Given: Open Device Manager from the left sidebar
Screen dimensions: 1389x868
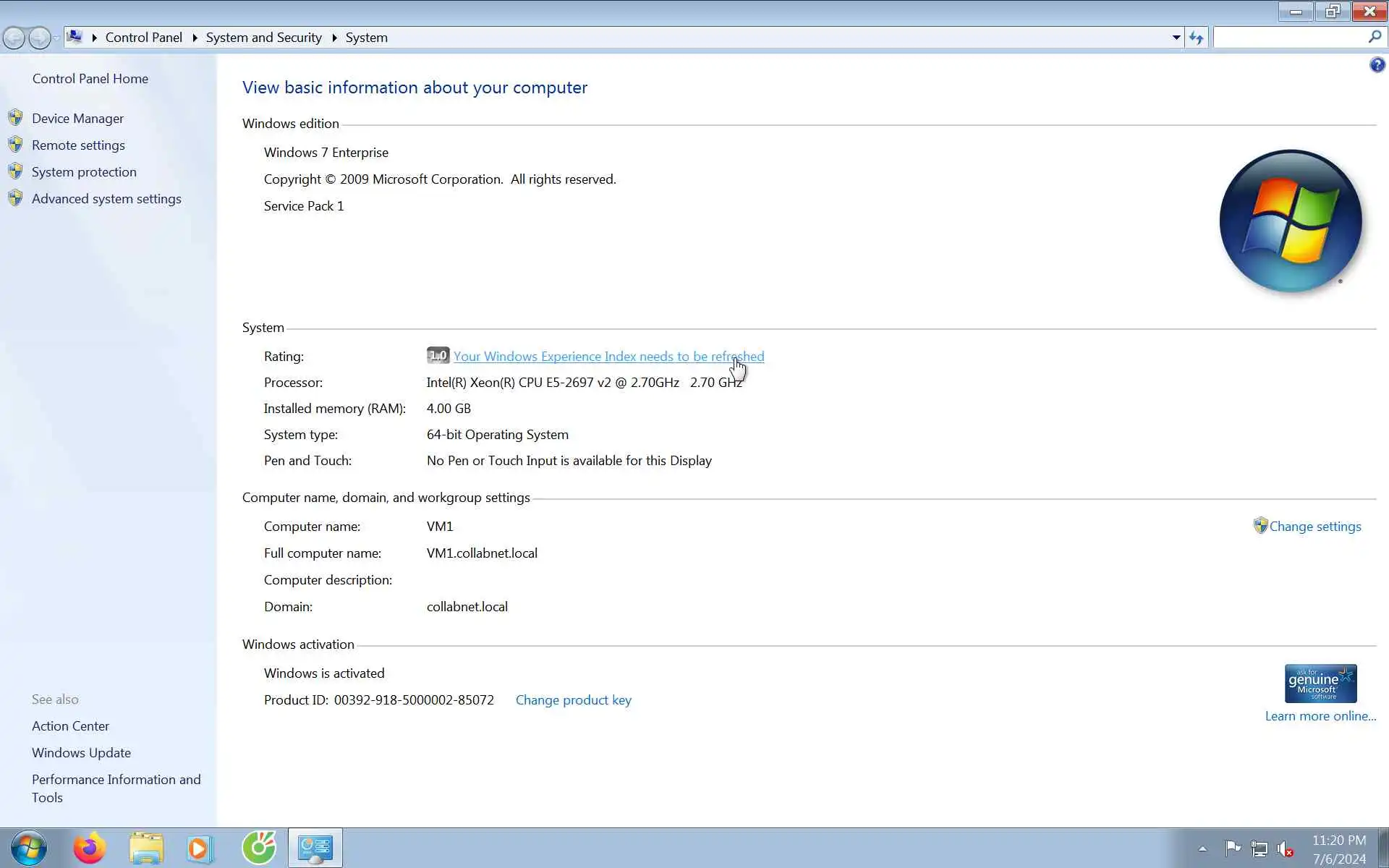Looking at the screenshot, I should [x=77, y=118].
